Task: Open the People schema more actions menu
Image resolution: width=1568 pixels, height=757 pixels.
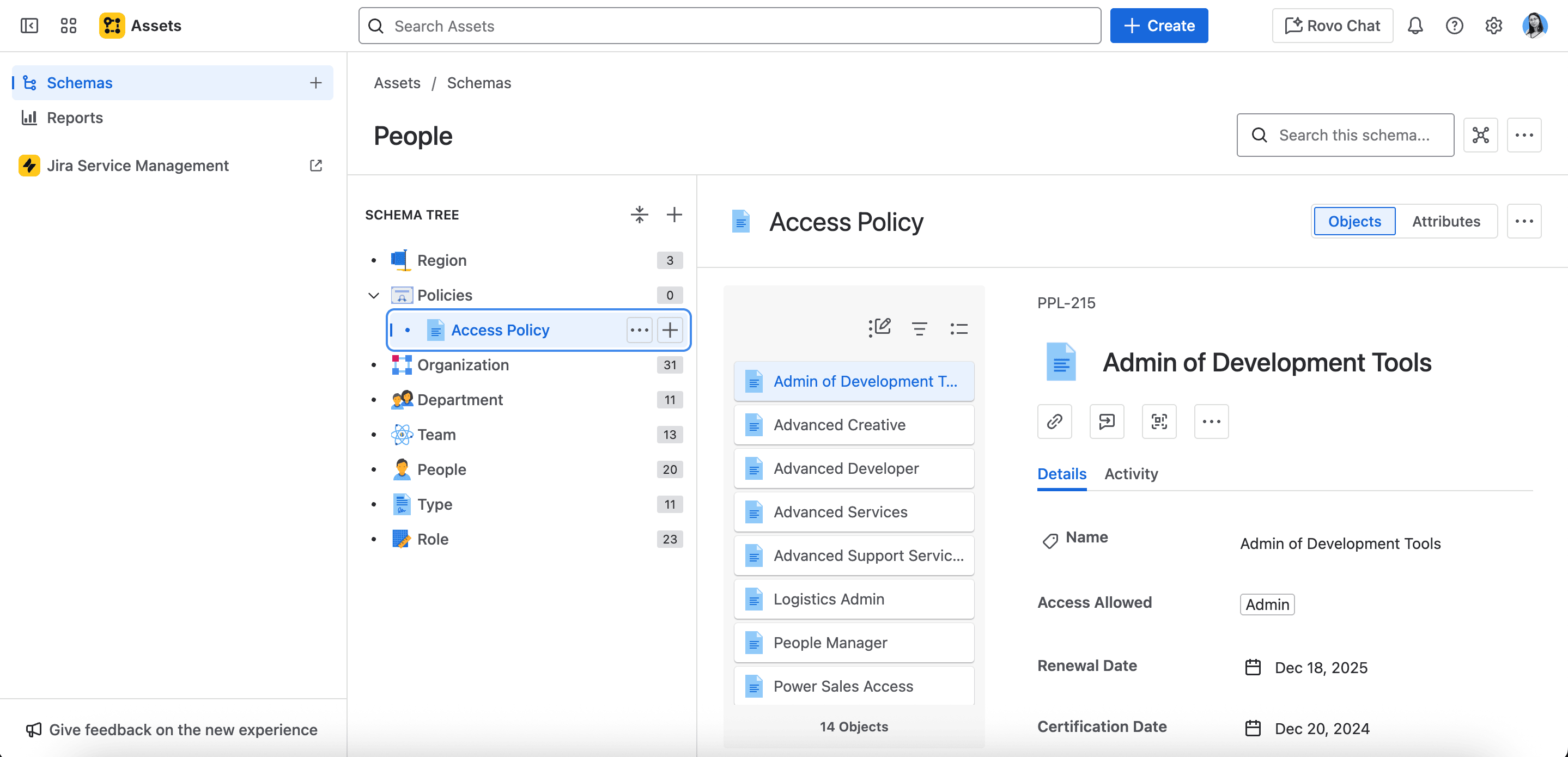Action: (x=1523, y=135)
